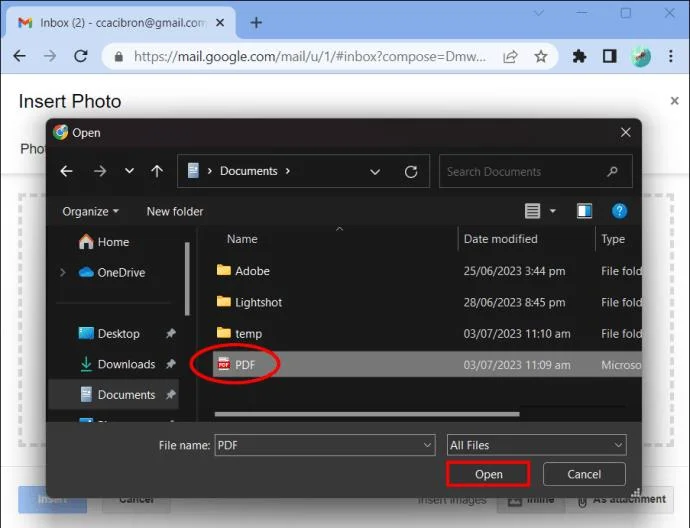Open the address path history dropdown

375,172
